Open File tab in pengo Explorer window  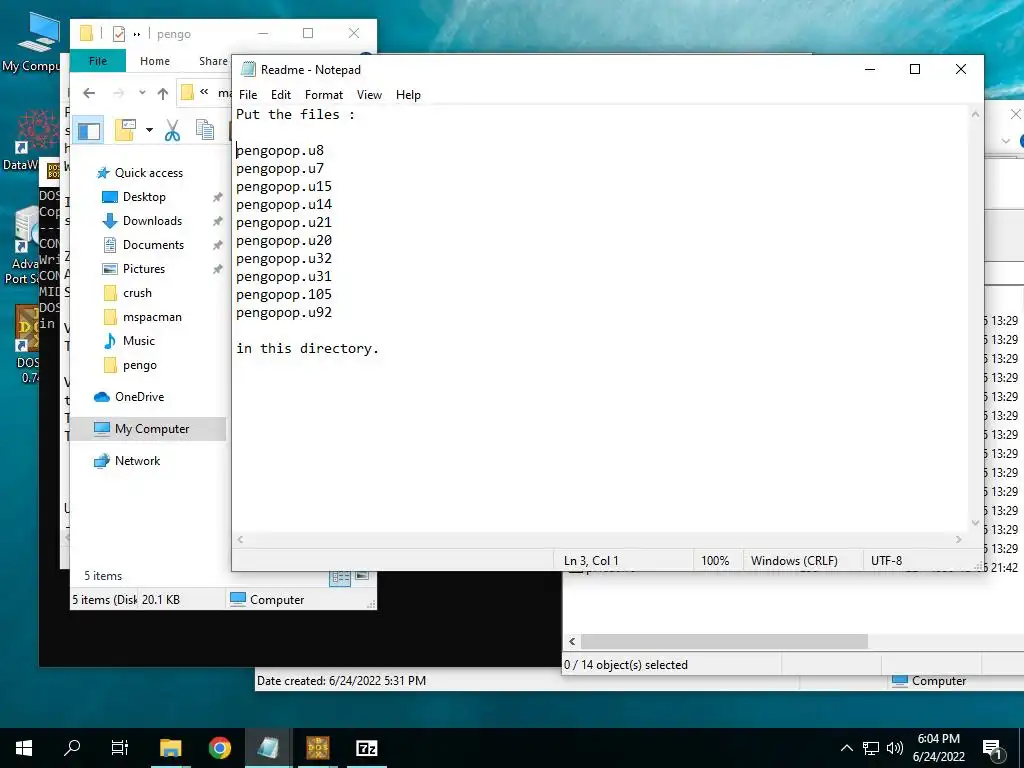[x=98, y=61]
